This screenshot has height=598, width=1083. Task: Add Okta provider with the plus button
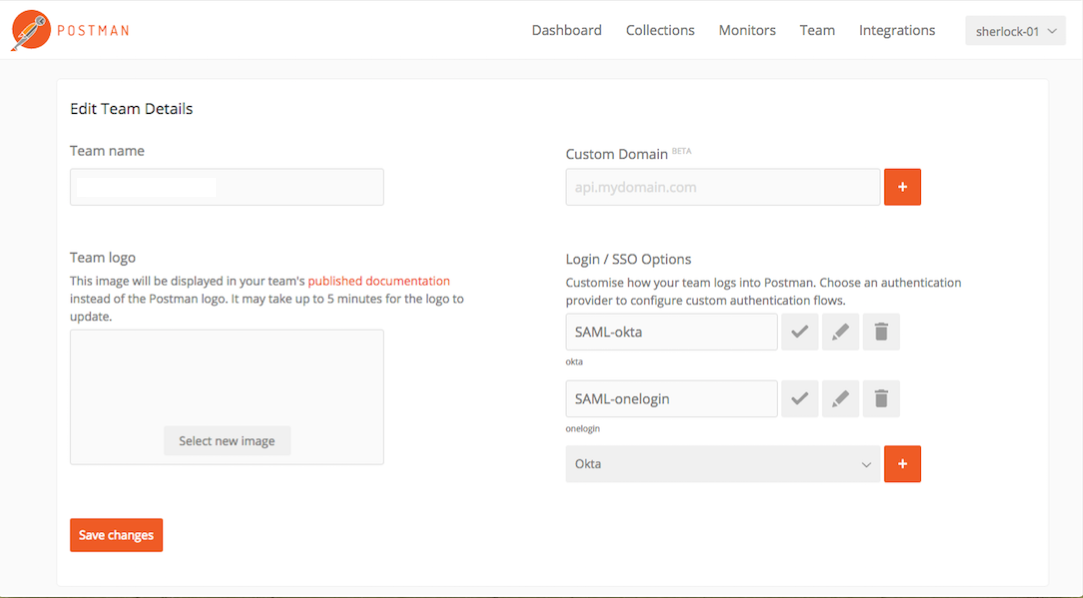pos(902,464)
